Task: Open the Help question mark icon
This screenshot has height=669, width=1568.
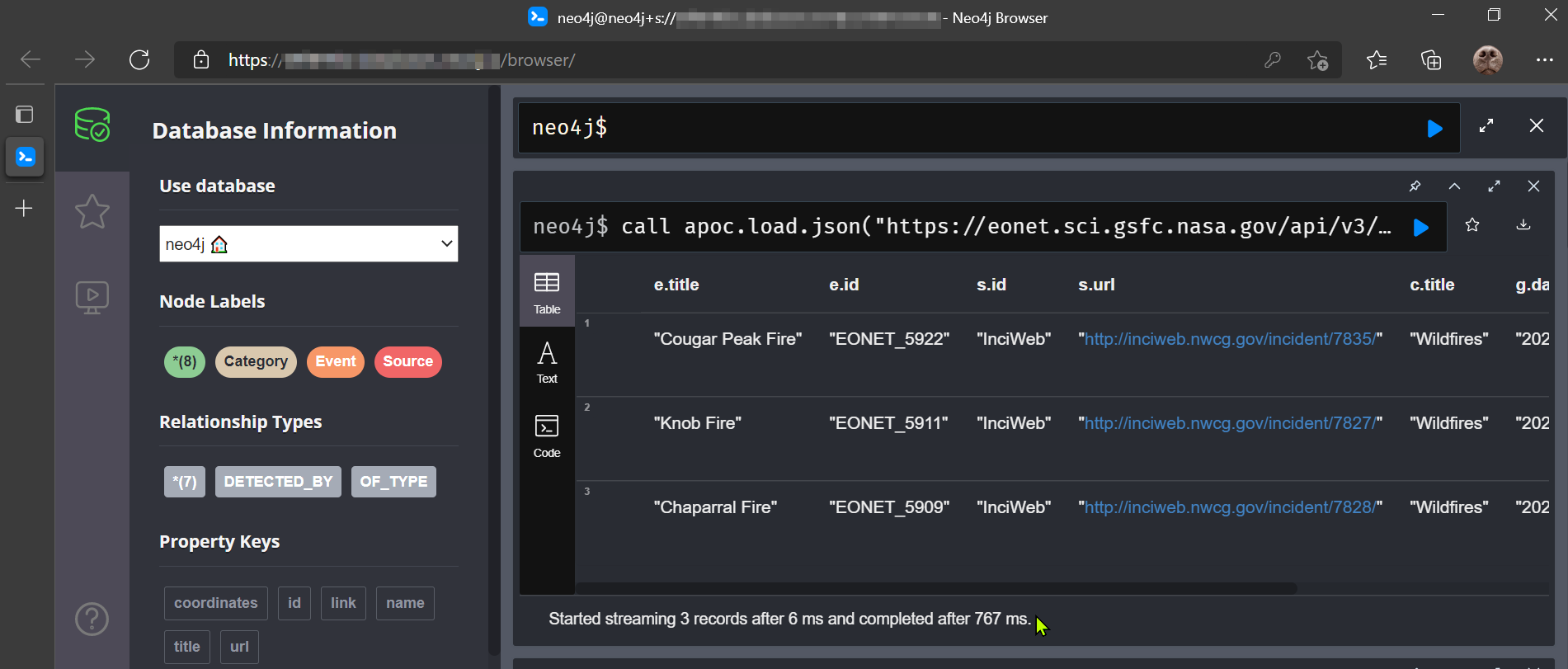Action: [x=92, y=619]
